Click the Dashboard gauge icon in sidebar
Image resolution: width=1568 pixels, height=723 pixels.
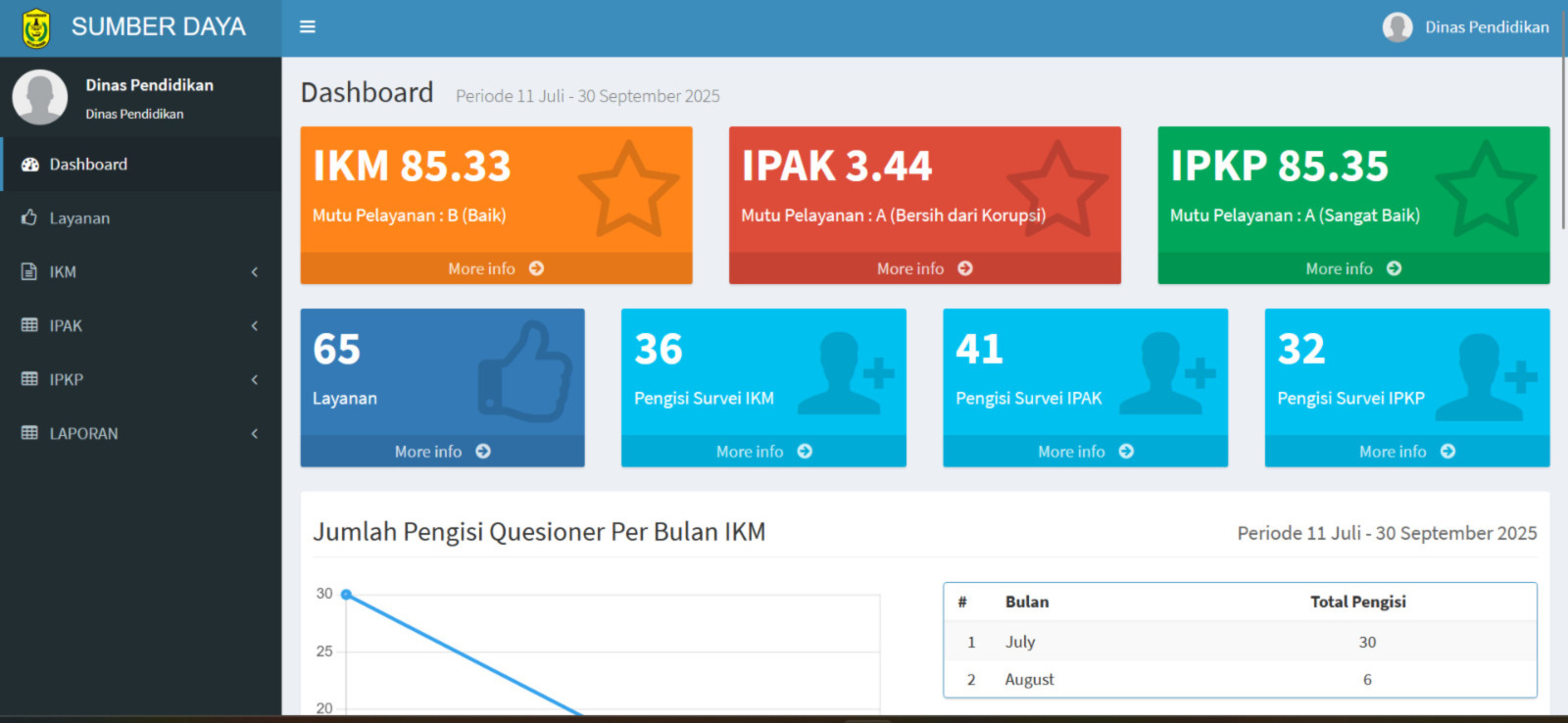tap(30, 165)
